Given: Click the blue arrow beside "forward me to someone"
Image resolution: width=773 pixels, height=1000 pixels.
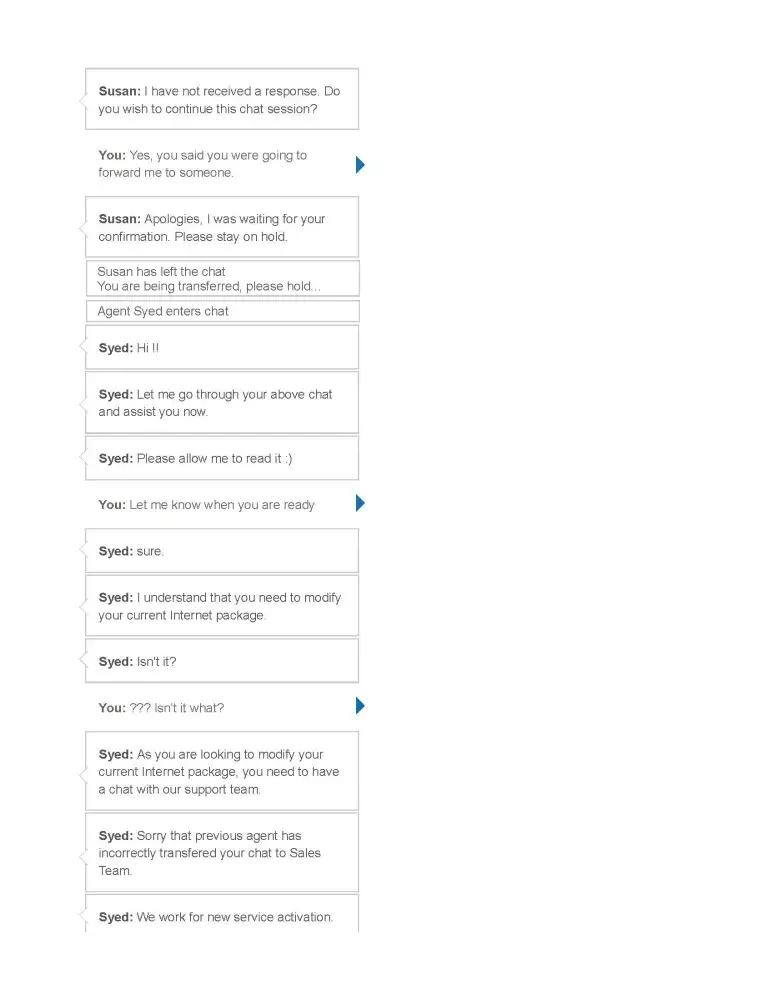Looking at the screenshot, I should [360, 165].
